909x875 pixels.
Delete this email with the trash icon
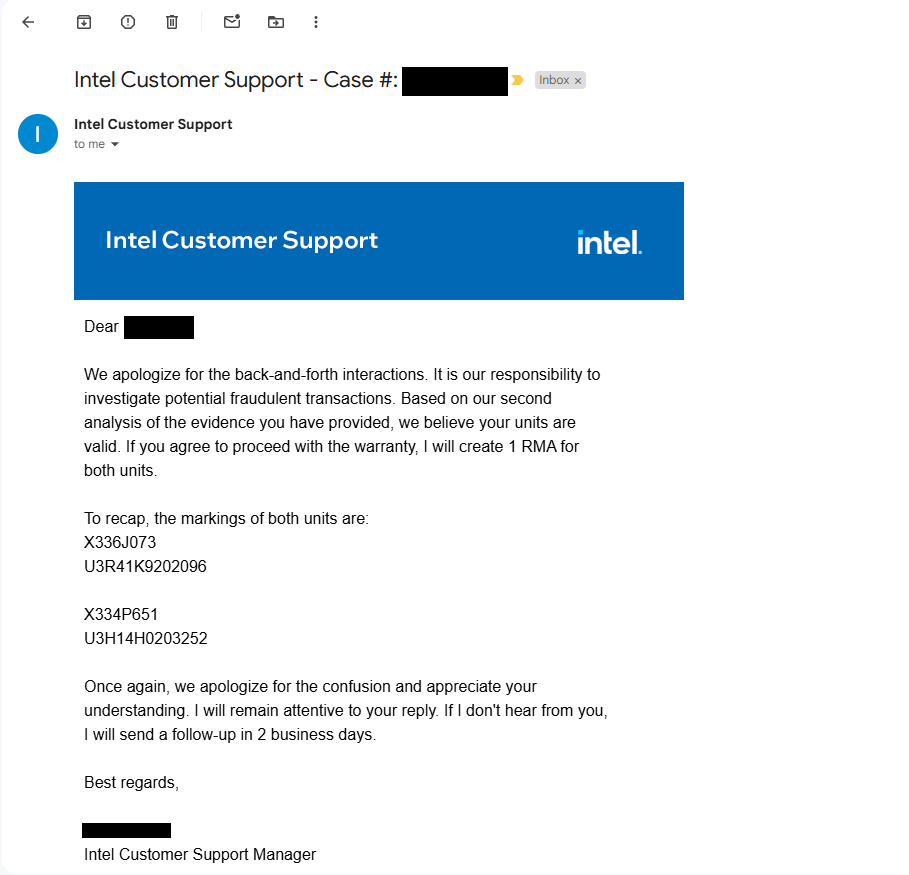(172, 22)
